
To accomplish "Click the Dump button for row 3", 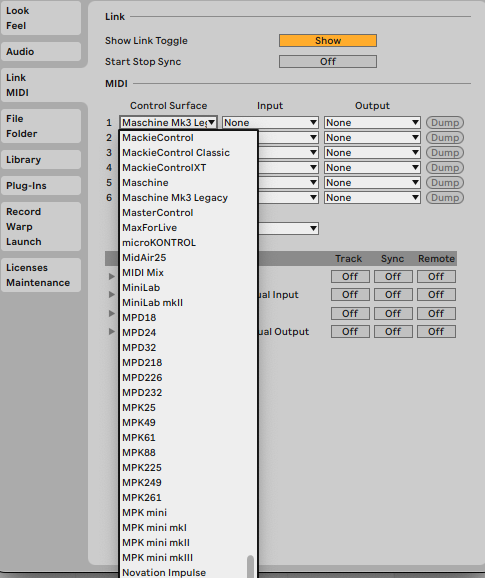I will click(x=445, y=153).
